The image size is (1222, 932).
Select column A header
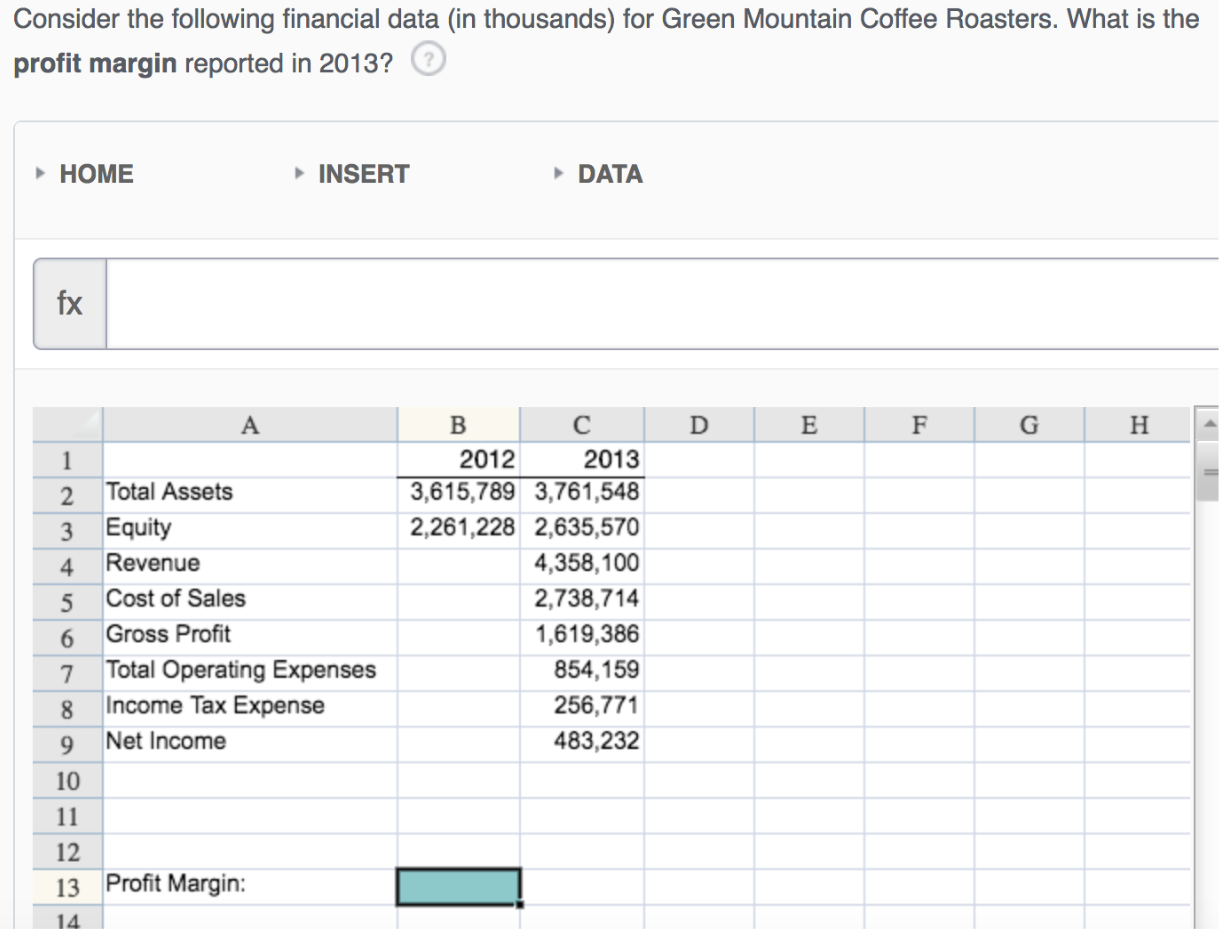point(250,425)
